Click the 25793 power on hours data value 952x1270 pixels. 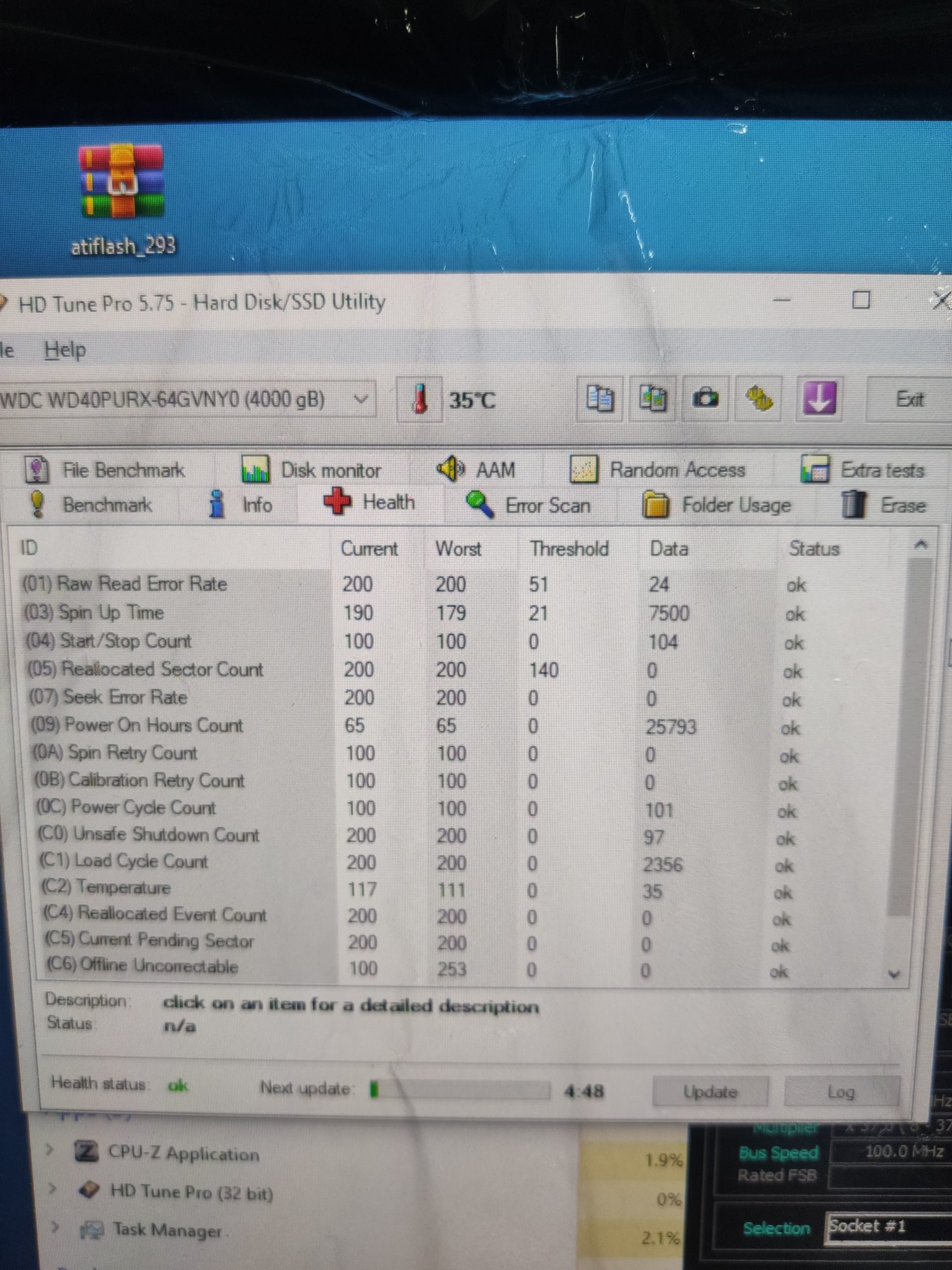coord(671,727)
